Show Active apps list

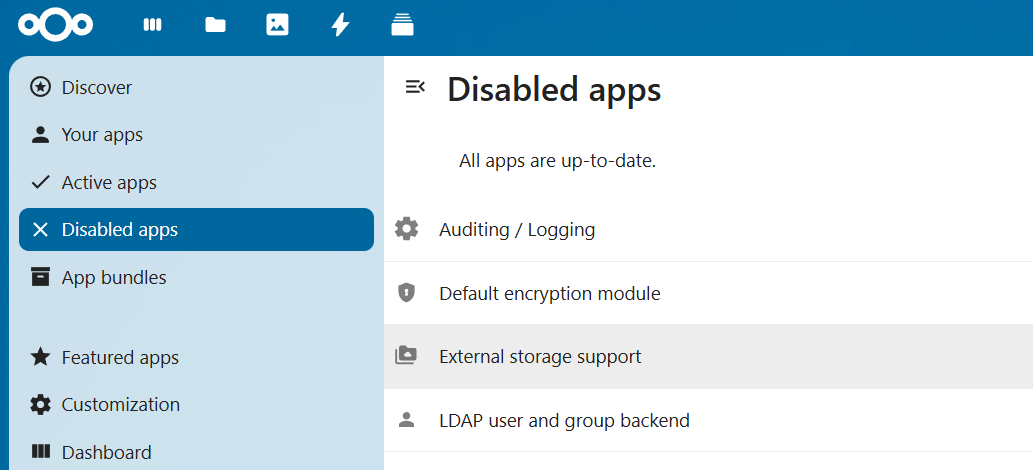click(x=109, y=183)
